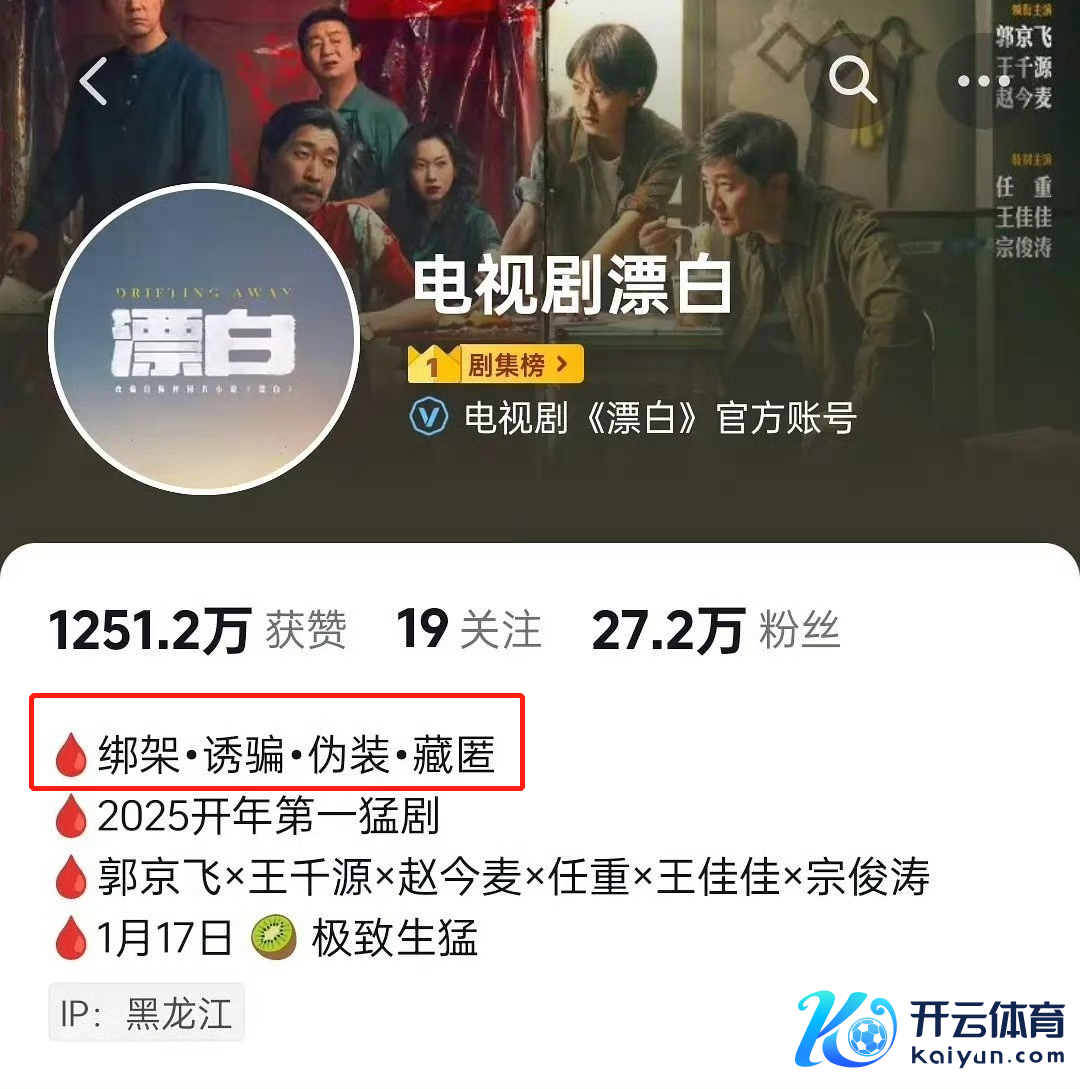Tap the bio line 绑架·诱骗·伪装·藏匿
The width and height of the screenshot is (1080, 1089).
click(297, 755)
